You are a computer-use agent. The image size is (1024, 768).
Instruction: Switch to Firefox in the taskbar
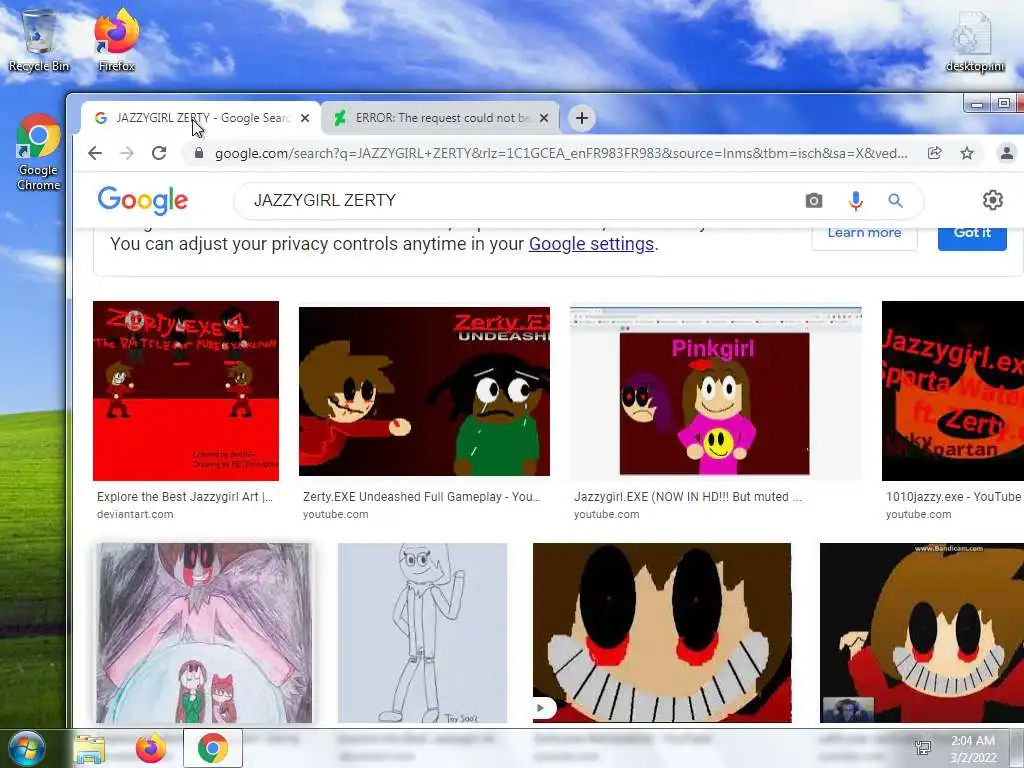pyautogui.click(x=151, y=748)
